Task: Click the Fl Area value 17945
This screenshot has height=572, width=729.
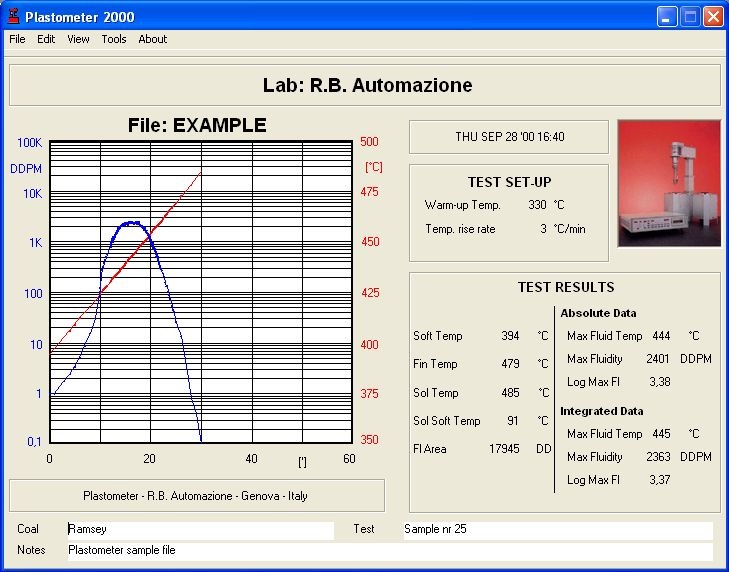Action: [x=504, y=449]
